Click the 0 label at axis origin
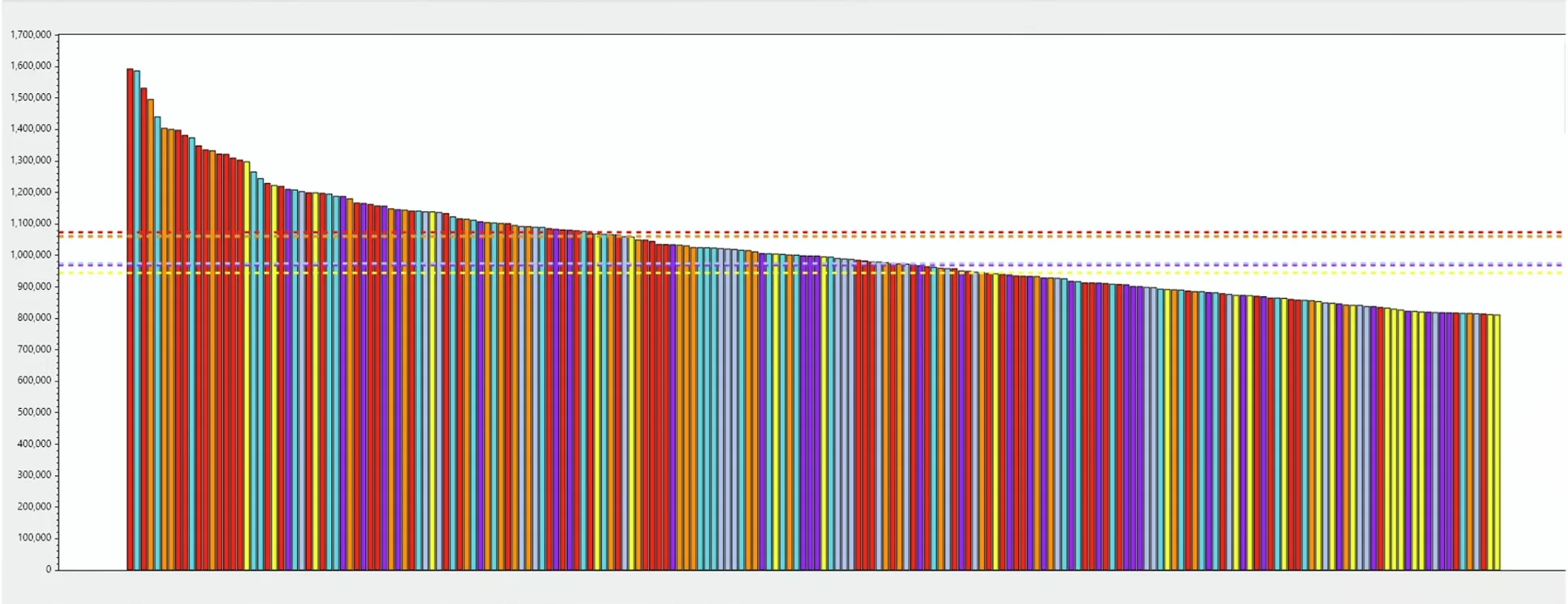This screenshot has height=604, width=1568. [x=49, y=569]
